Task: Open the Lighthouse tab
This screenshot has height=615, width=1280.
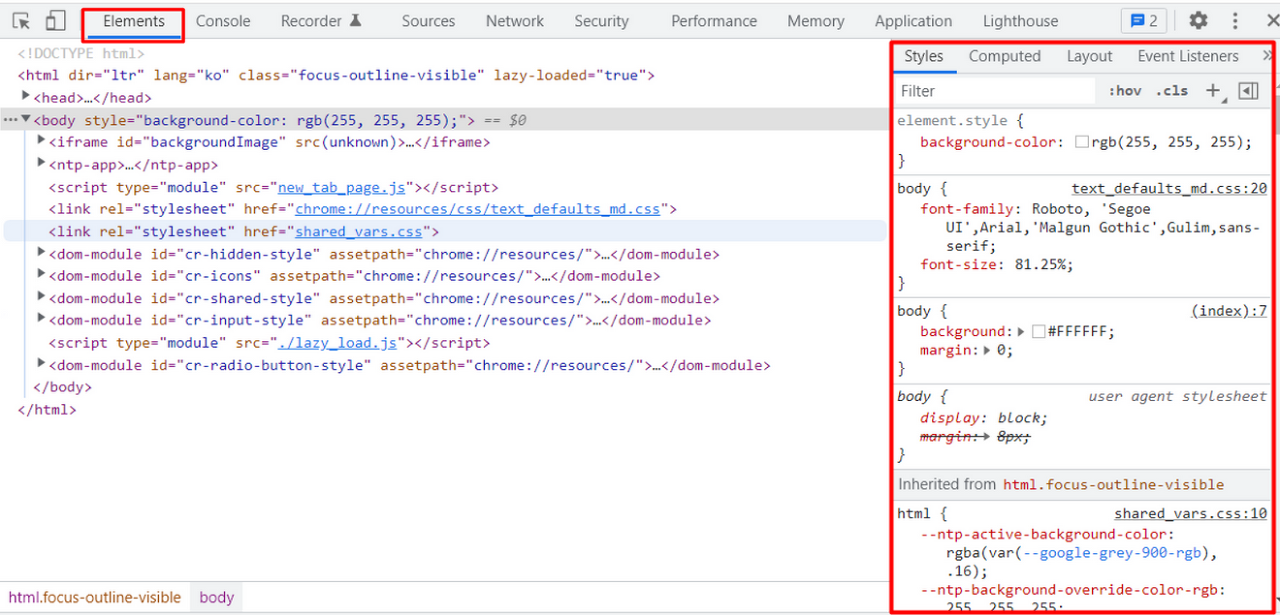Action: tap(1020, 21)
